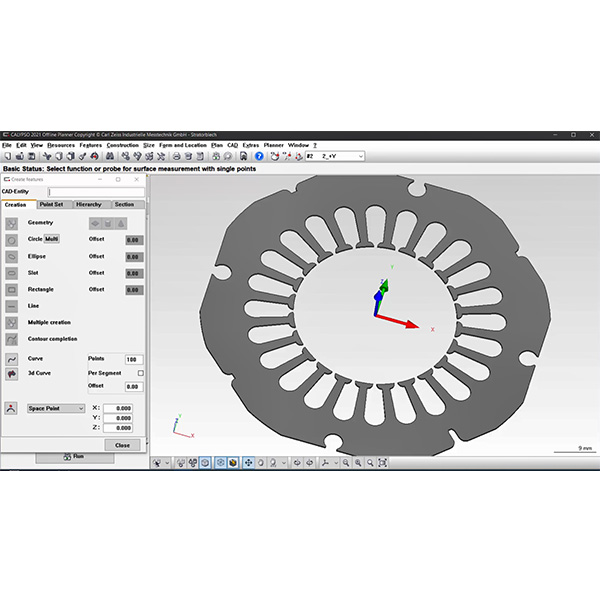Select the Line creation icon

click(x=11, y=306)
